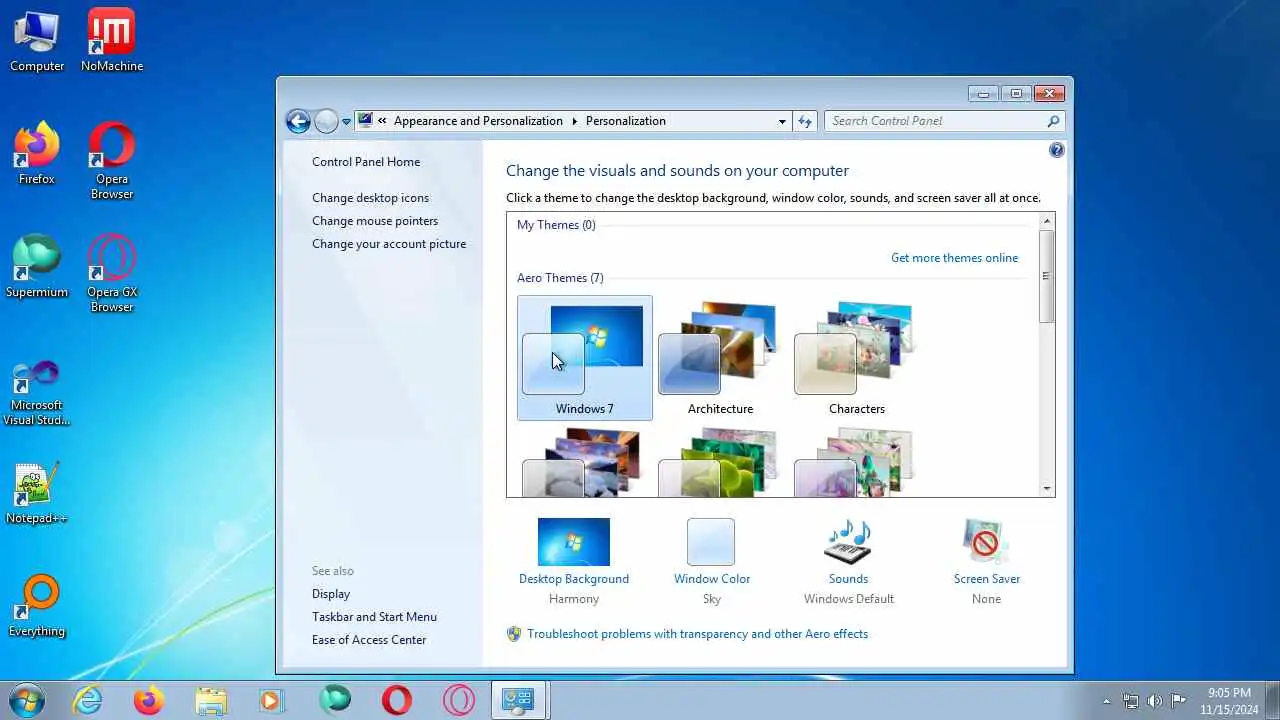Open the Windows Start menu

(x=27, y=700)
